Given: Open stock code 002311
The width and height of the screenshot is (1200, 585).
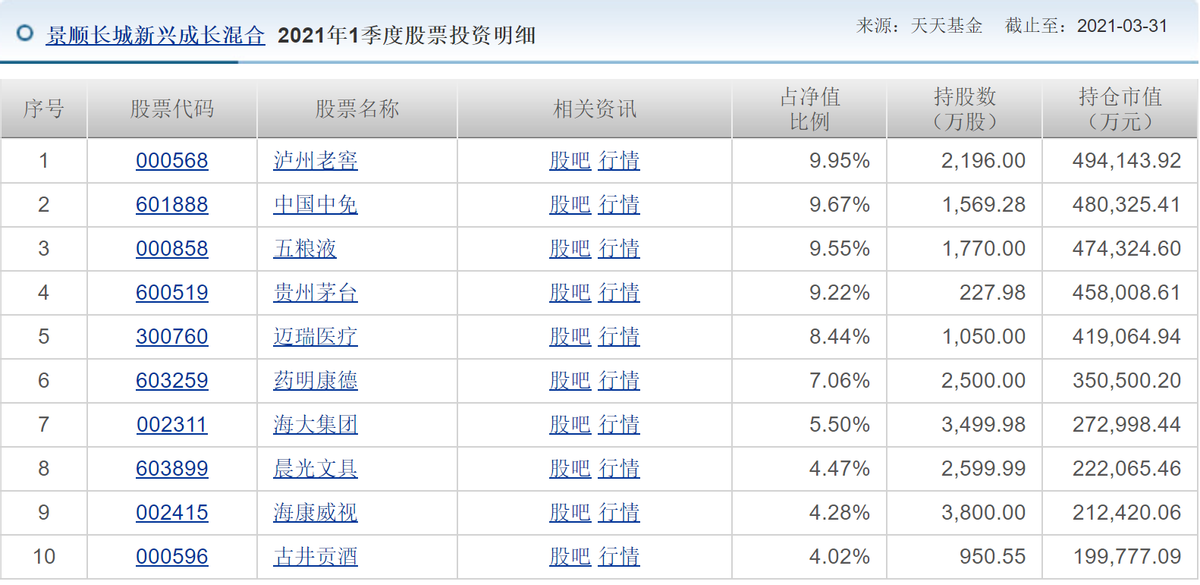Looking at the screenshot, I should pos(172,425).
